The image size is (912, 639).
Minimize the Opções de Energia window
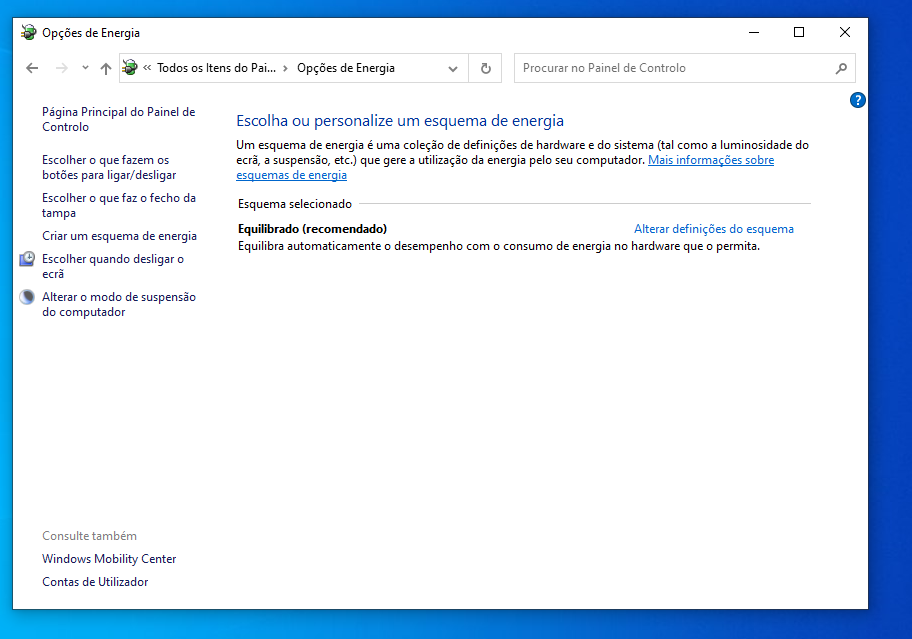pos(754,33)
